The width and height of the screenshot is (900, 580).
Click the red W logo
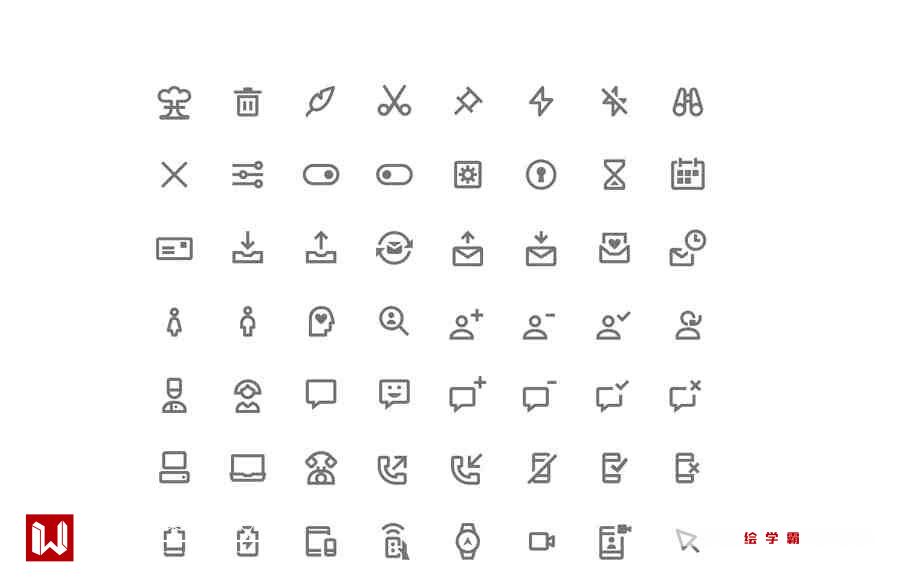pyautogui.click(x=50, y=538)
